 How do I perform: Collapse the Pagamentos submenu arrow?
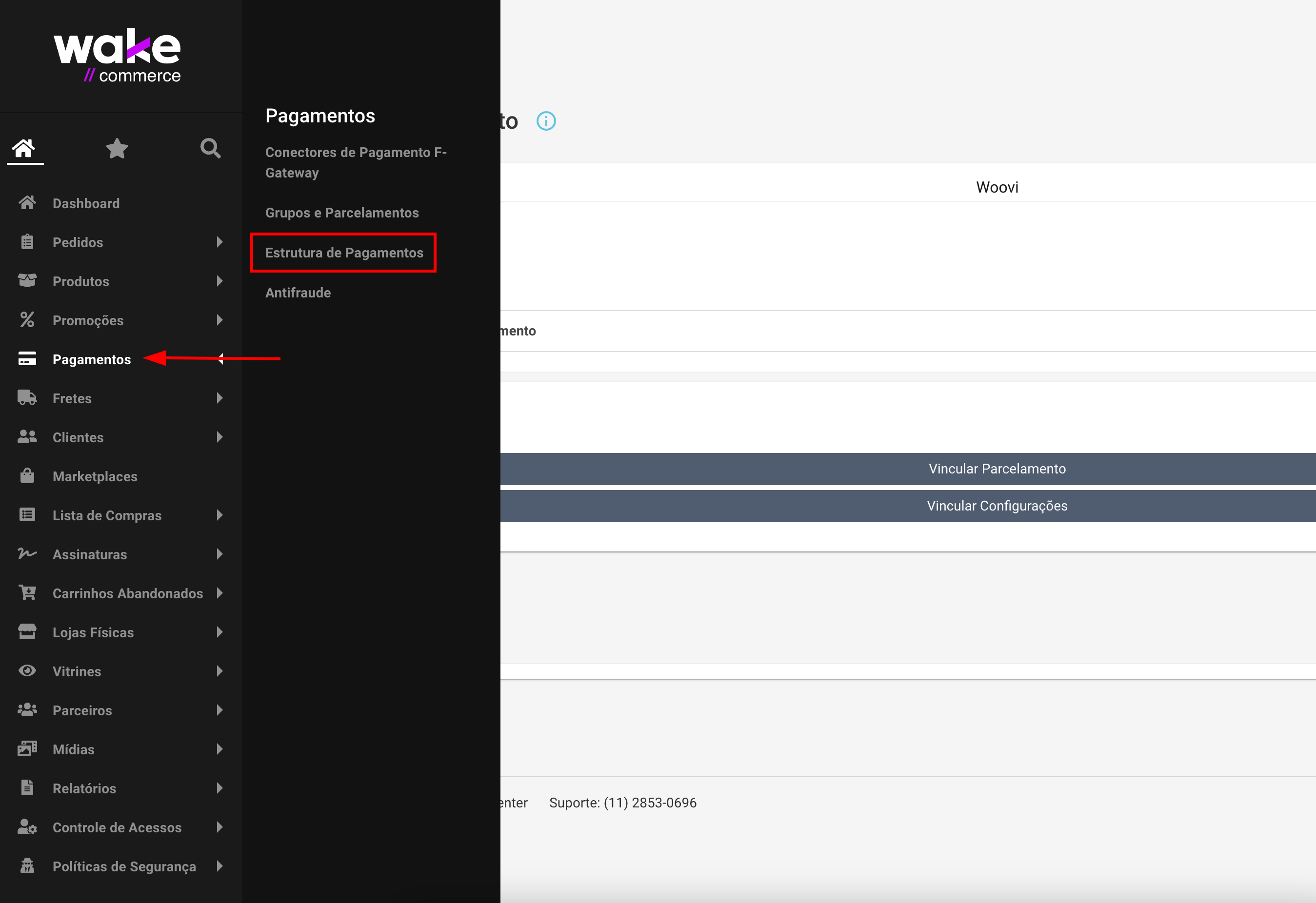point(220,359)
